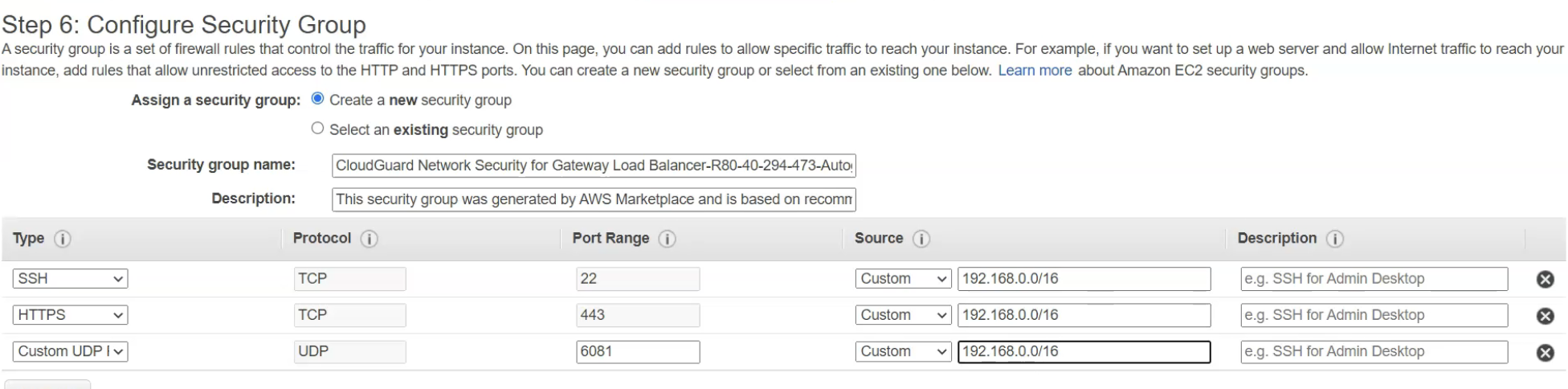Remove the Custom UDP rule via X icon
The width and height of the screenshot is (1568, 389).
[1545, 353]
